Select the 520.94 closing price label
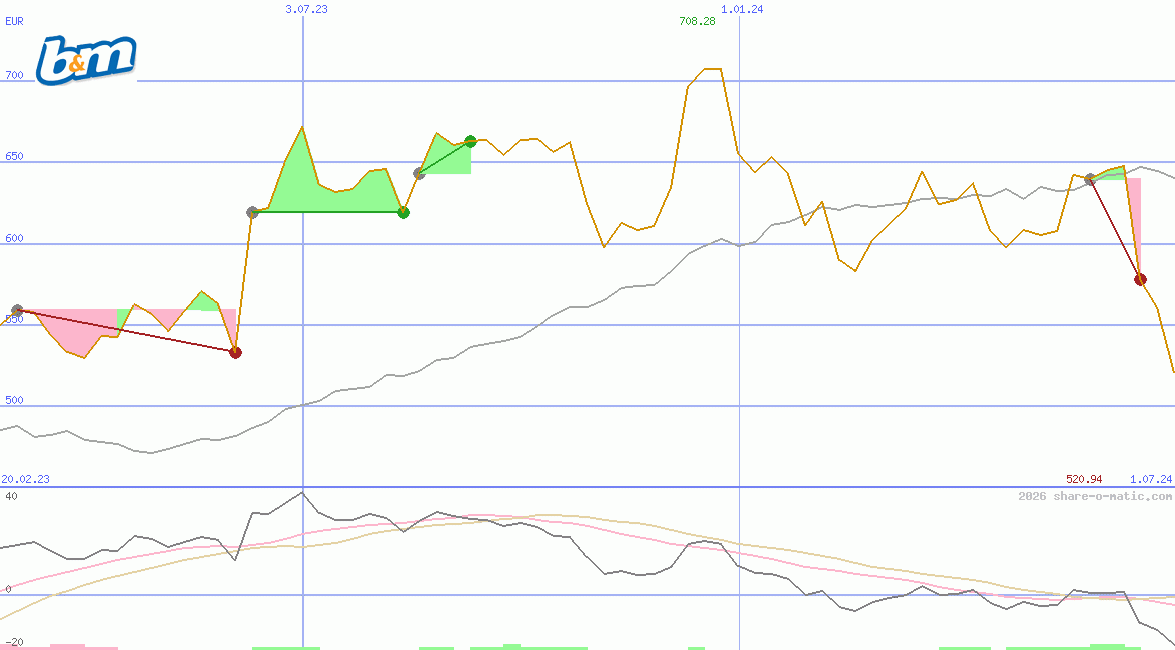Image resolution: width=1175 pixels, height=650 pixels. click(x=1083, y=479)
